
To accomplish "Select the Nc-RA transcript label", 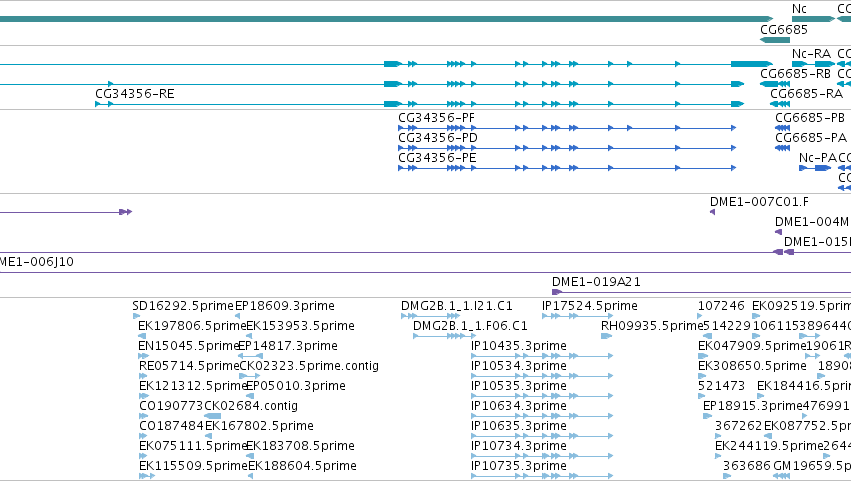I will coord(811,54).
